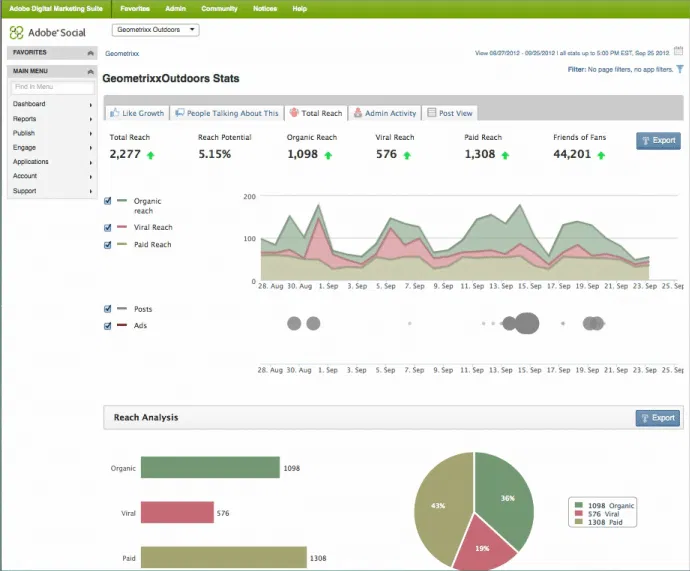Click Export button in Reach Analysis
The width and height of the screenshot is (690, 571).
tap(657, 418)
